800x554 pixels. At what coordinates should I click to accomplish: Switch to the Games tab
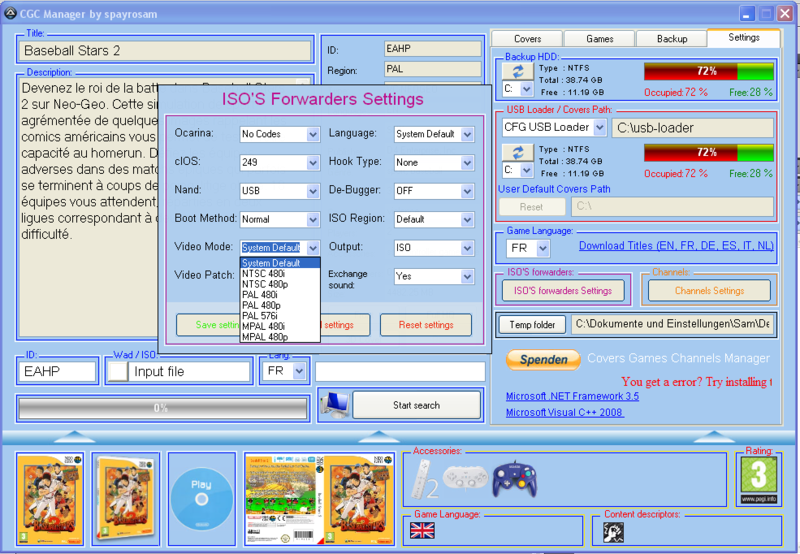(x=599, y=39)
